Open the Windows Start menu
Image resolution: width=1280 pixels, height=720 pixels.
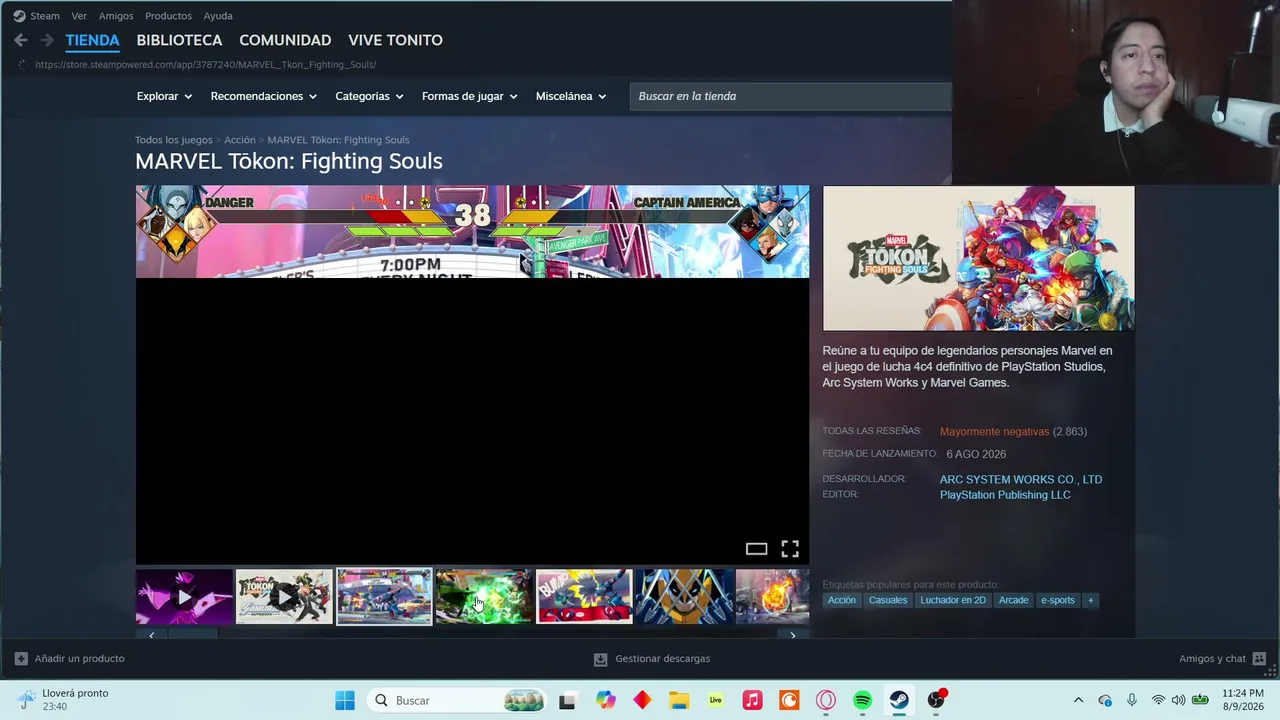click(x=345, y=700)
